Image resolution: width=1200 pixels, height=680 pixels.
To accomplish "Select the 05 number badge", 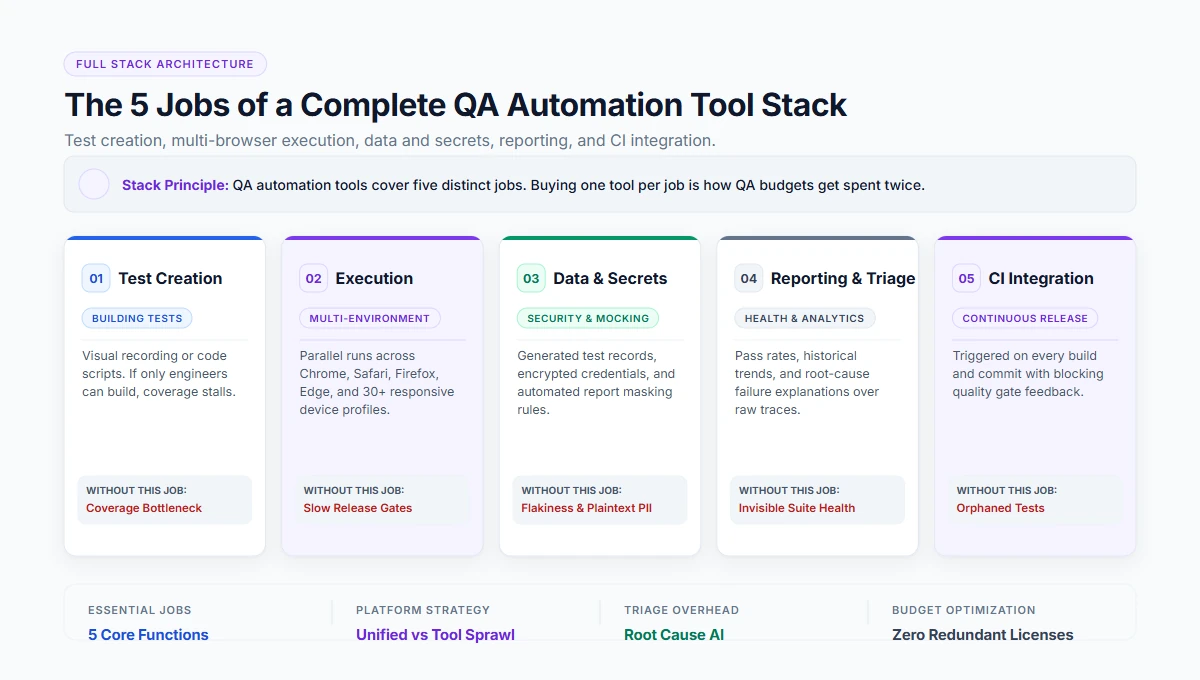I will [x=966, y=278].
